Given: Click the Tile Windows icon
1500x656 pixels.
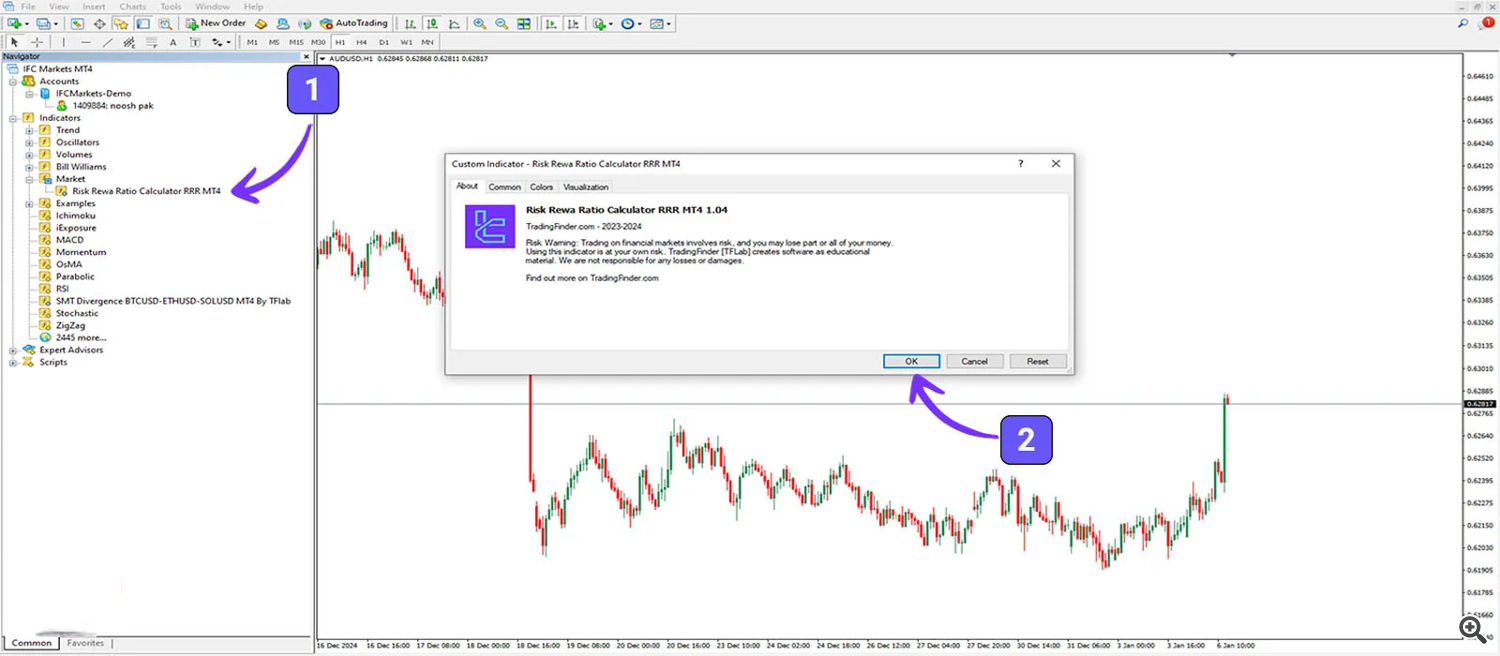Looking at the screenshot, I should click(x=524, y=23).
